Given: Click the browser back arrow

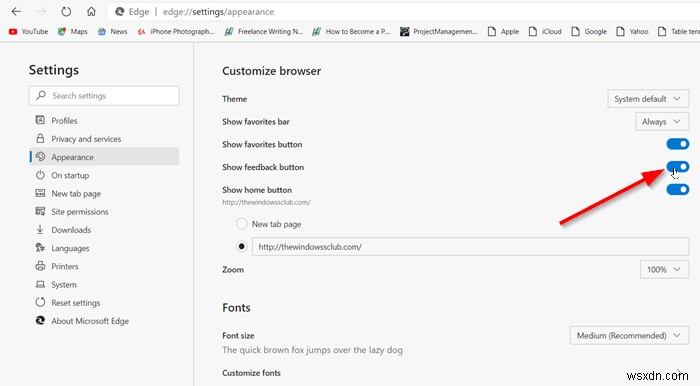Looking at the screenshot, I should 17,12.
